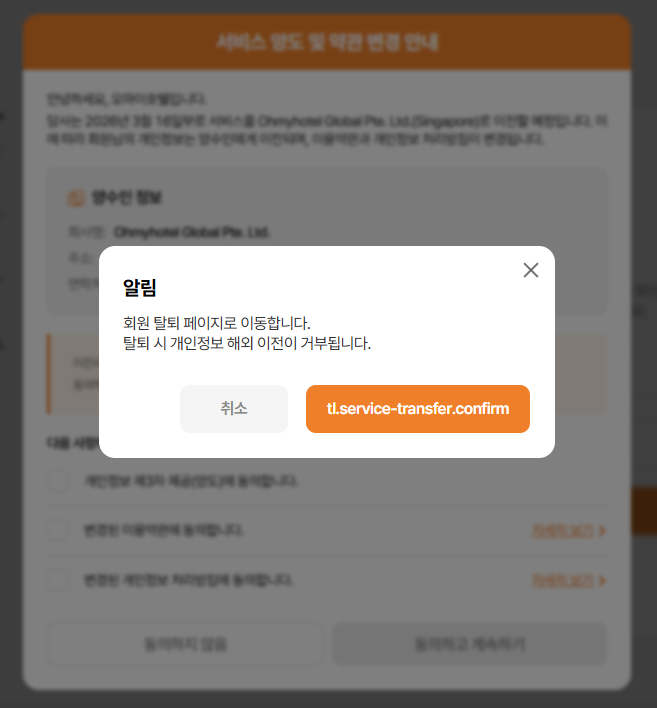
Task: Expand the chevron beside the 처리방침 details link
Action: coord(601,580)
